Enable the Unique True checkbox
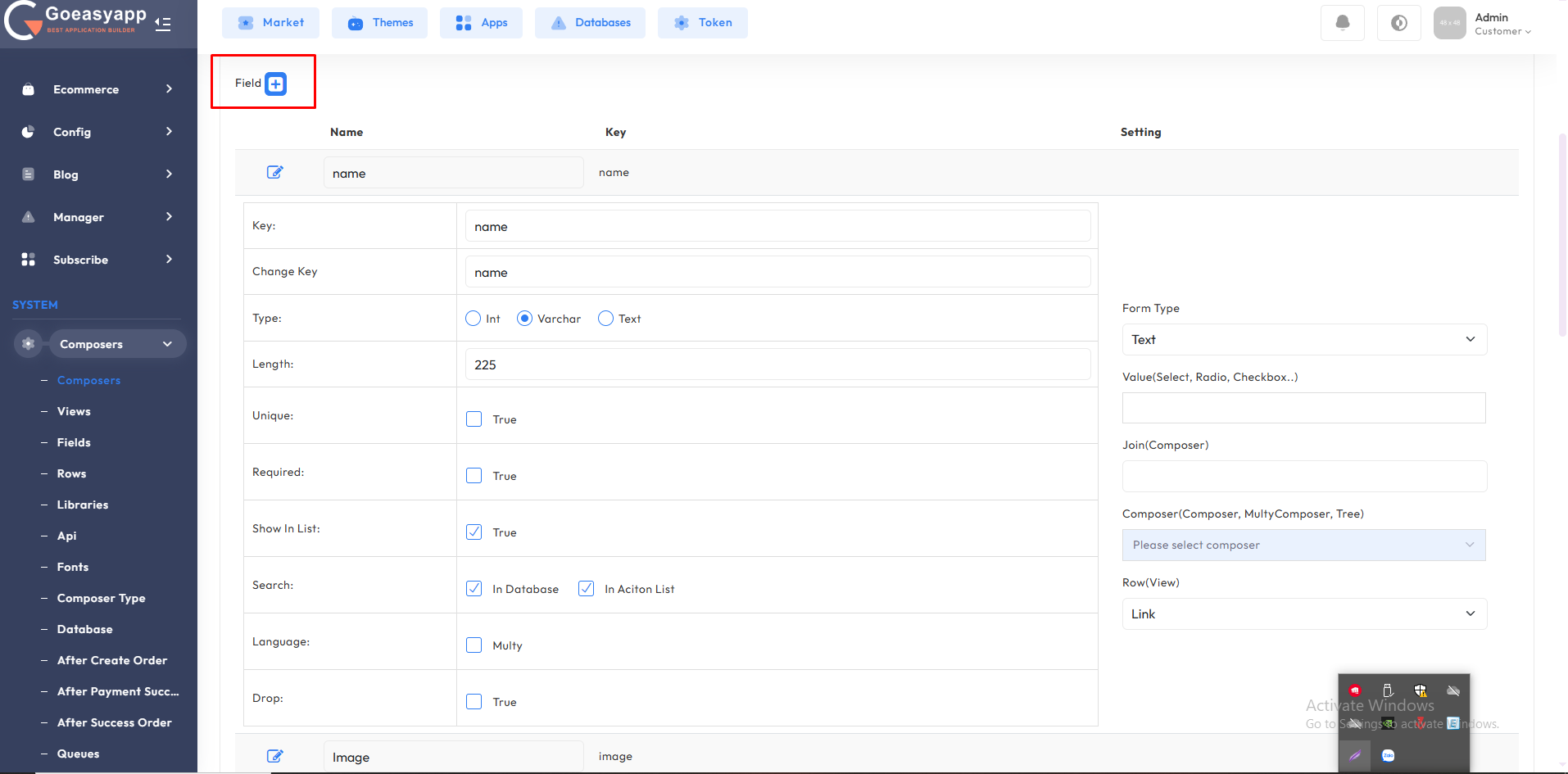The height and width of the screenshot is (774, 1568). click(474, 419)
